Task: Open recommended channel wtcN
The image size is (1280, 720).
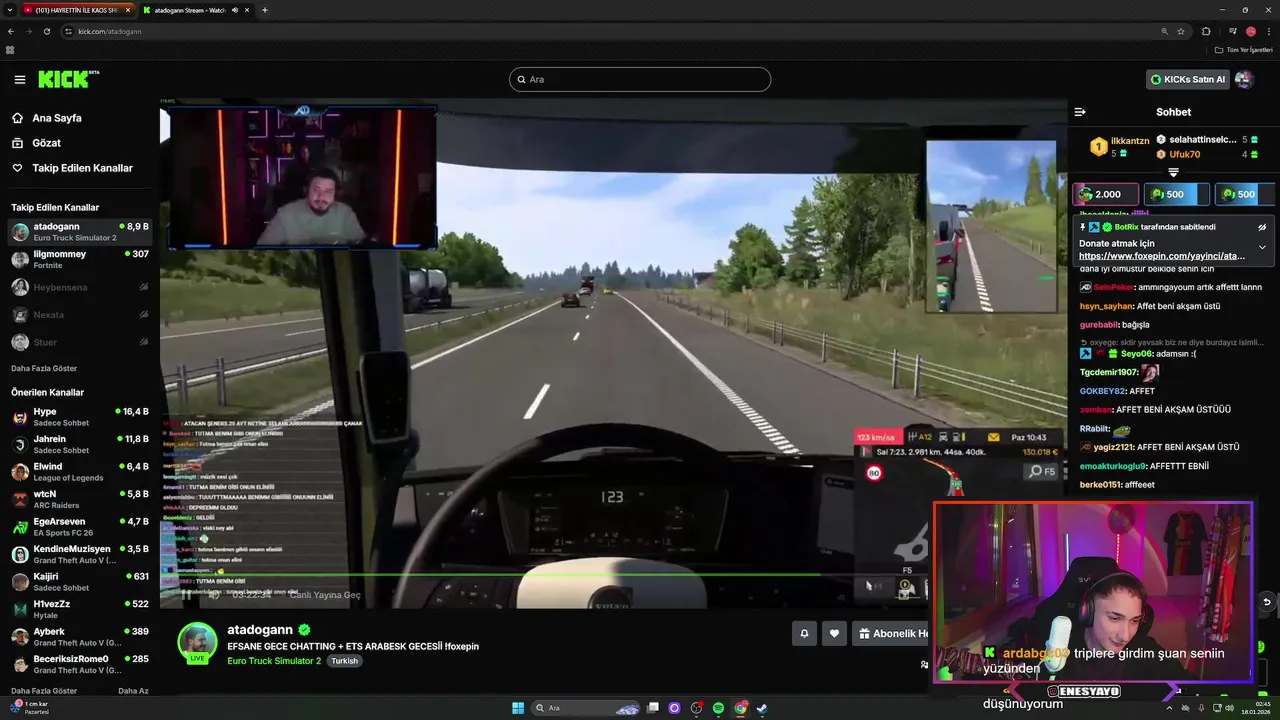Action: click(80, 499)
